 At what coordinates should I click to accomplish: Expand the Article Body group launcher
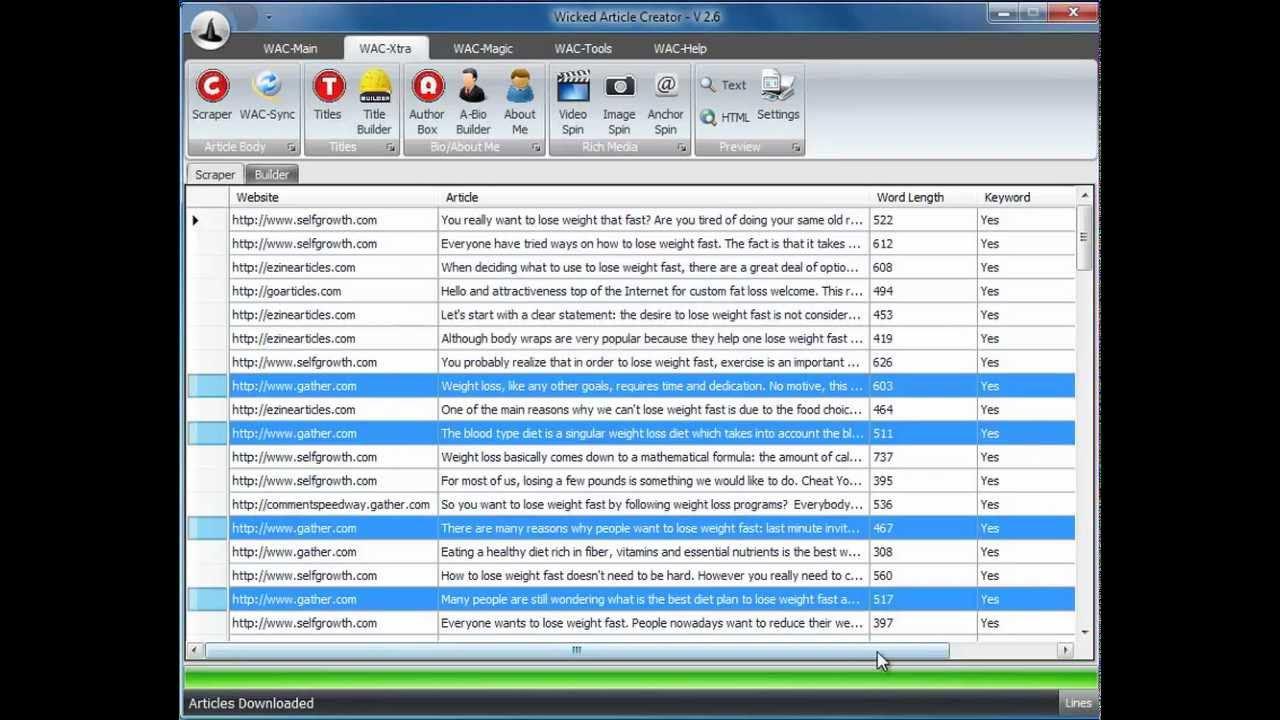(291, 148)
